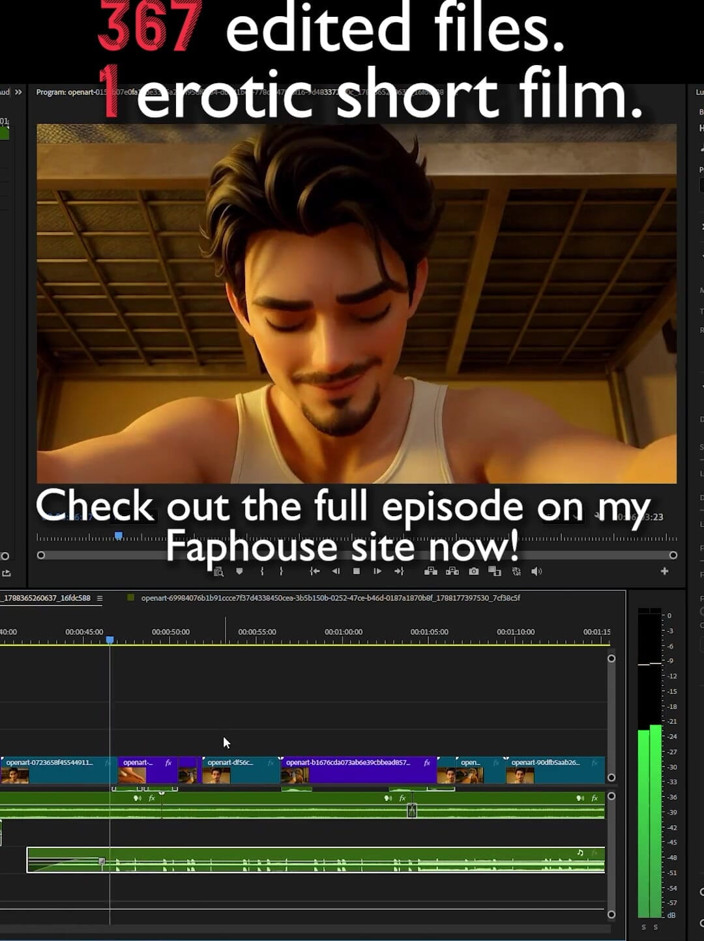The width and height of the screenshot is (704, 941).
Task: Click bottom handle of audio track vertical scrollbar
Action: click(611, 915)
